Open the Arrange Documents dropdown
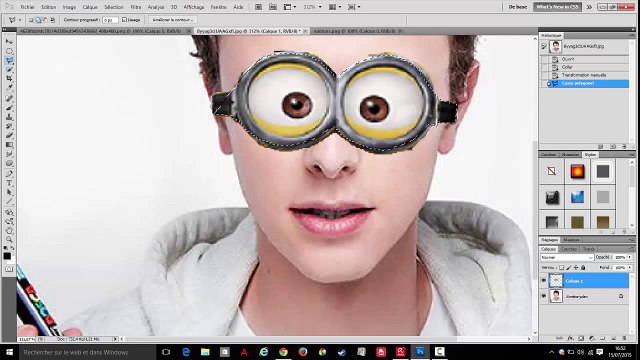The width and height of the screenshot is (640, 360). pyautogui.click(x=335, y=7)
